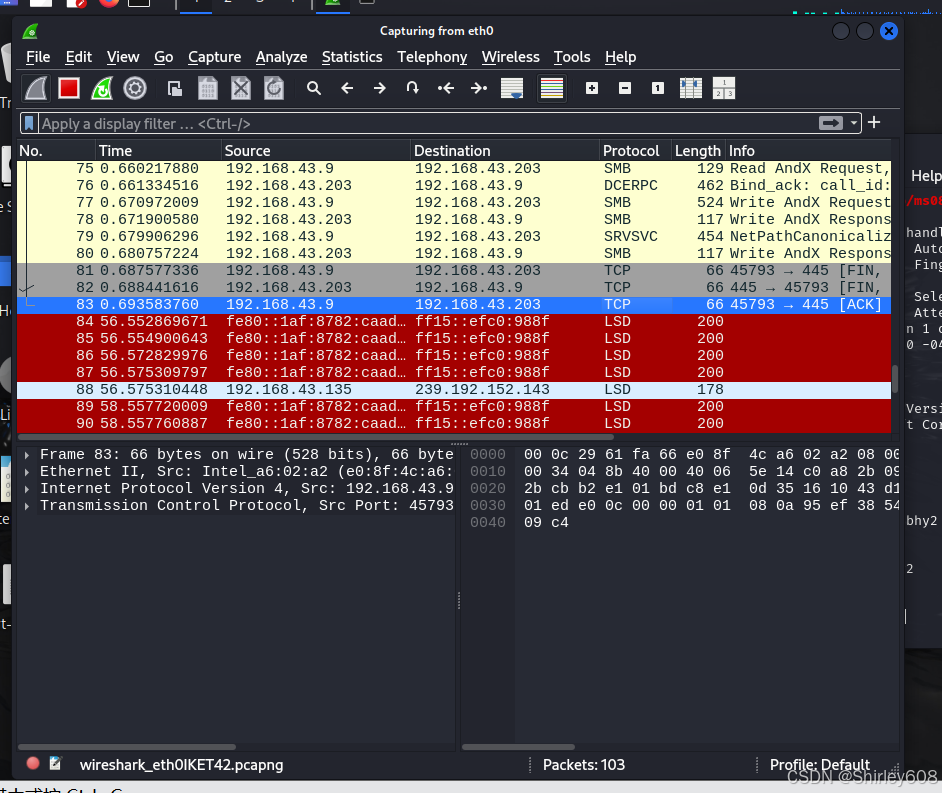The width and height of the screenshot is (942, 793).
Task: Reload capture file icon
Action: (x=274, y=89)
